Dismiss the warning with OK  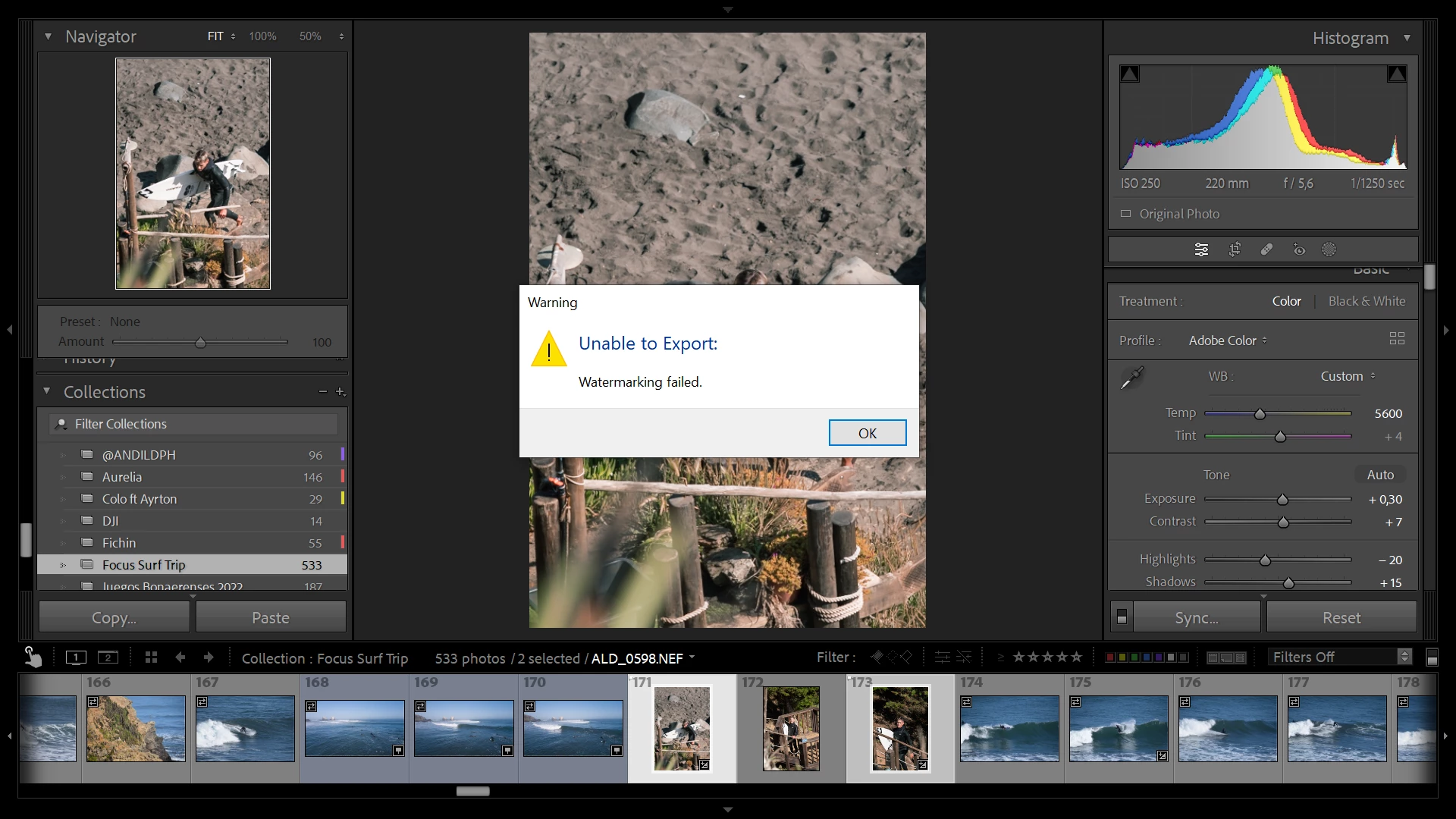tap(867, 433)
